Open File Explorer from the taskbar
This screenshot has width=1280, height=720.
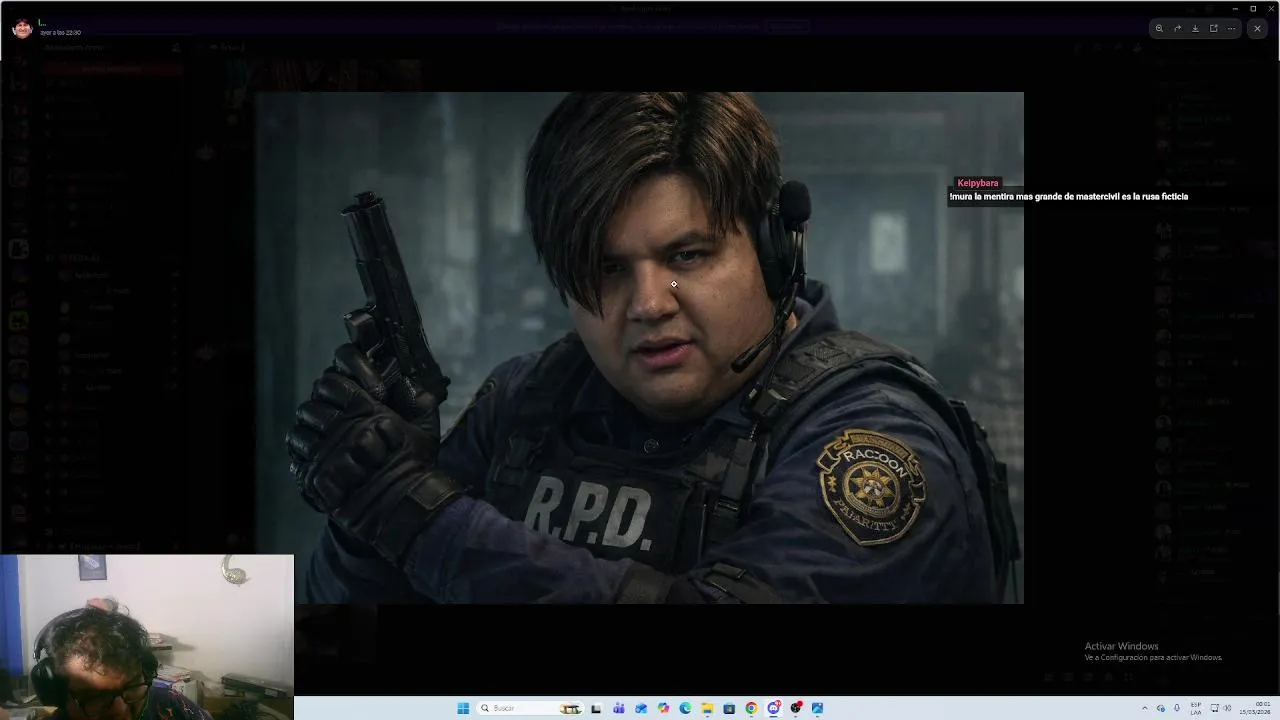[x=707, y=708]
